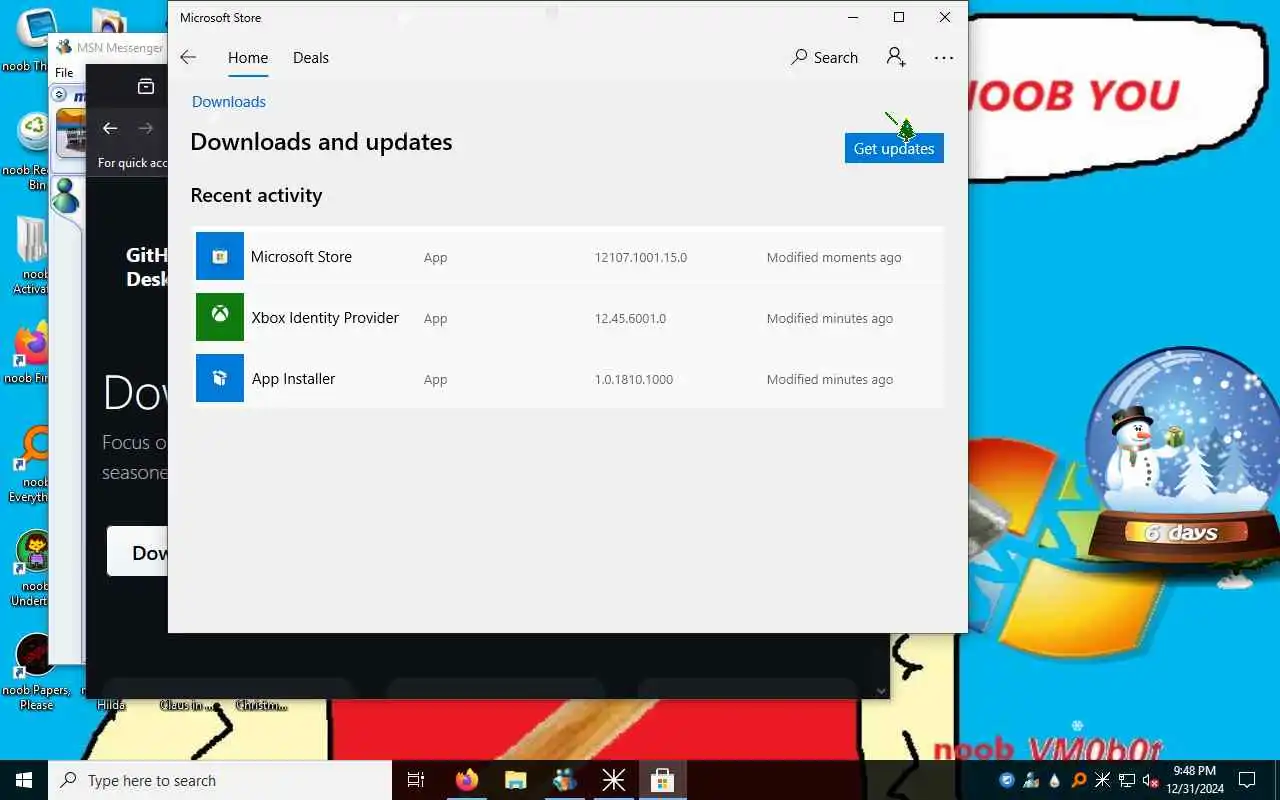Image resolution: width=1280 pixels, height=800 pixels.
Task: Click the Downloads breadcrumb link
Action: coord(229,102)
